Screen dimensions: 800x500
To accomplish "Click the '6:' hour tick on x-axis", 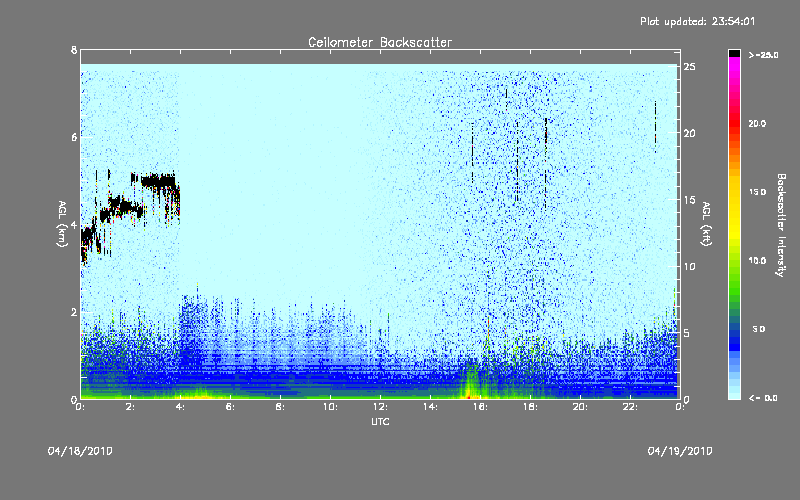I will [231, 407].
